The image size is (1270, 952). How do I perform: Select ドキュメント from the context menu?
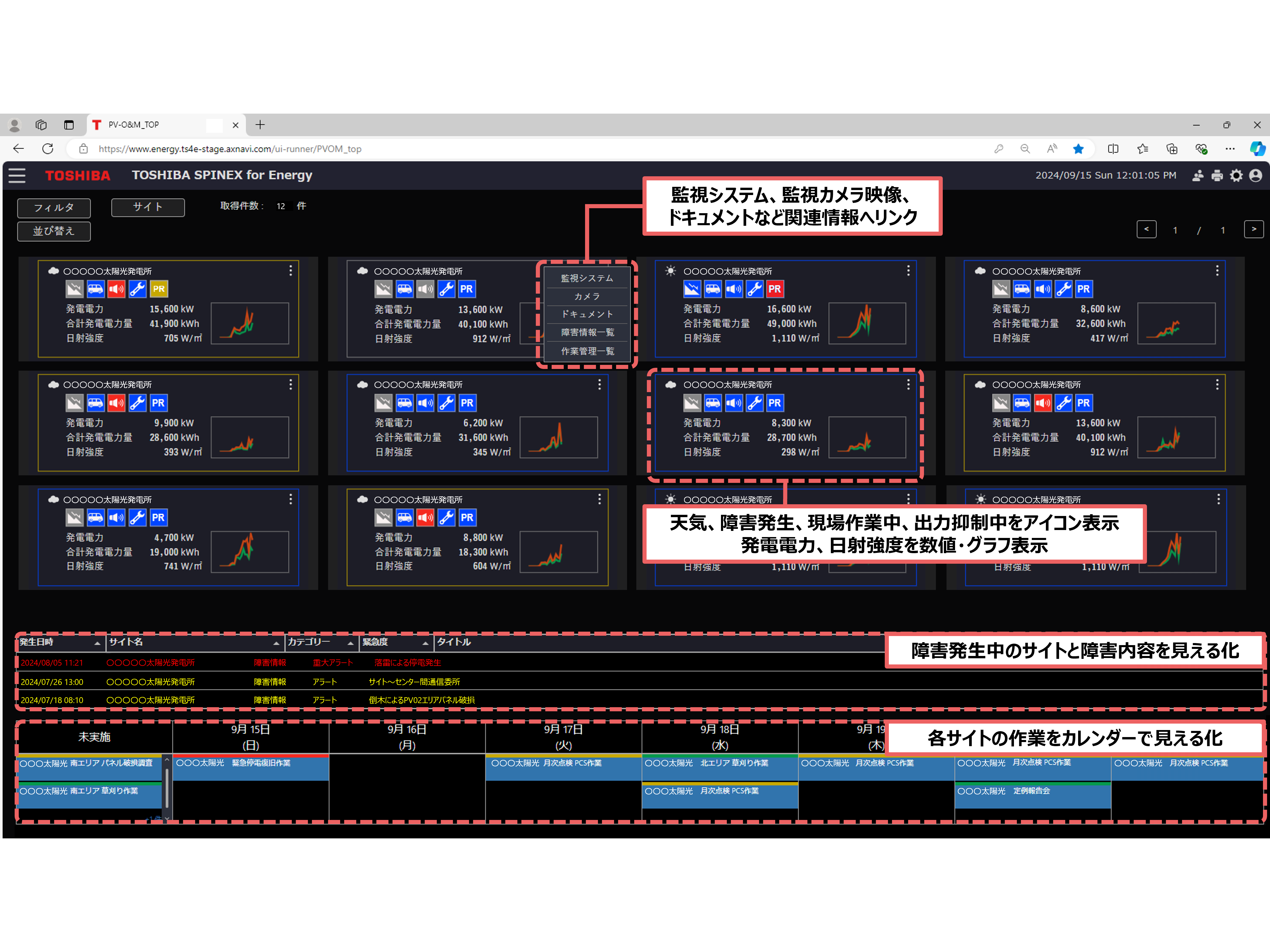[587, 315]
